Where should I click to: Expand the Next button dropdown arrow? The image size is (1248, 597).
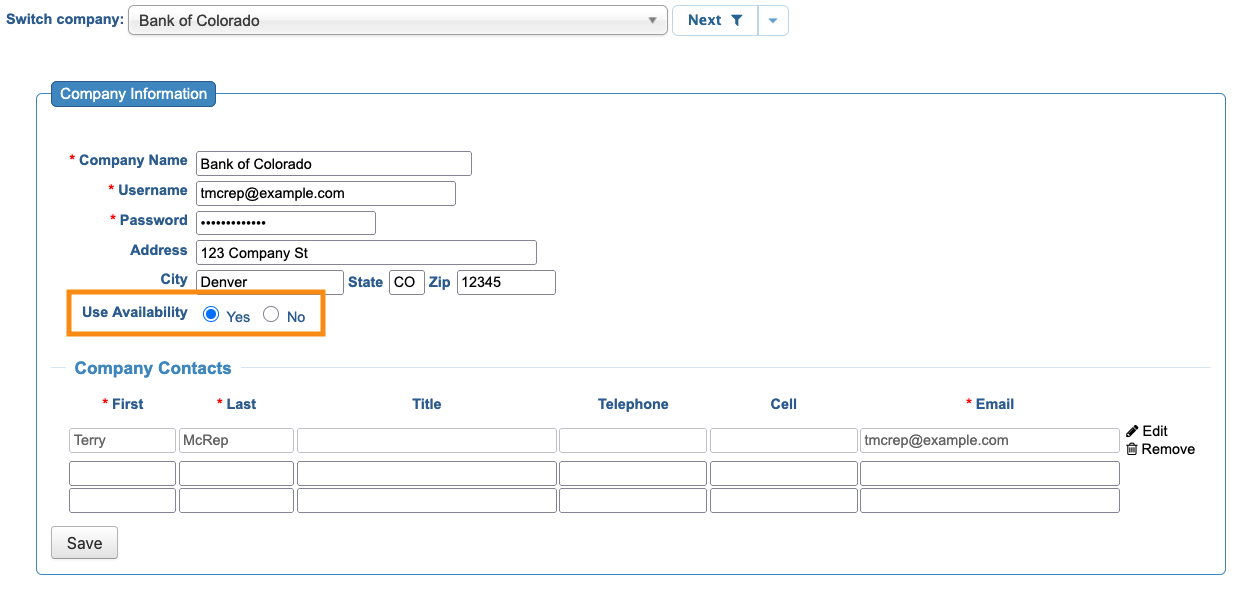coord(773,20)
